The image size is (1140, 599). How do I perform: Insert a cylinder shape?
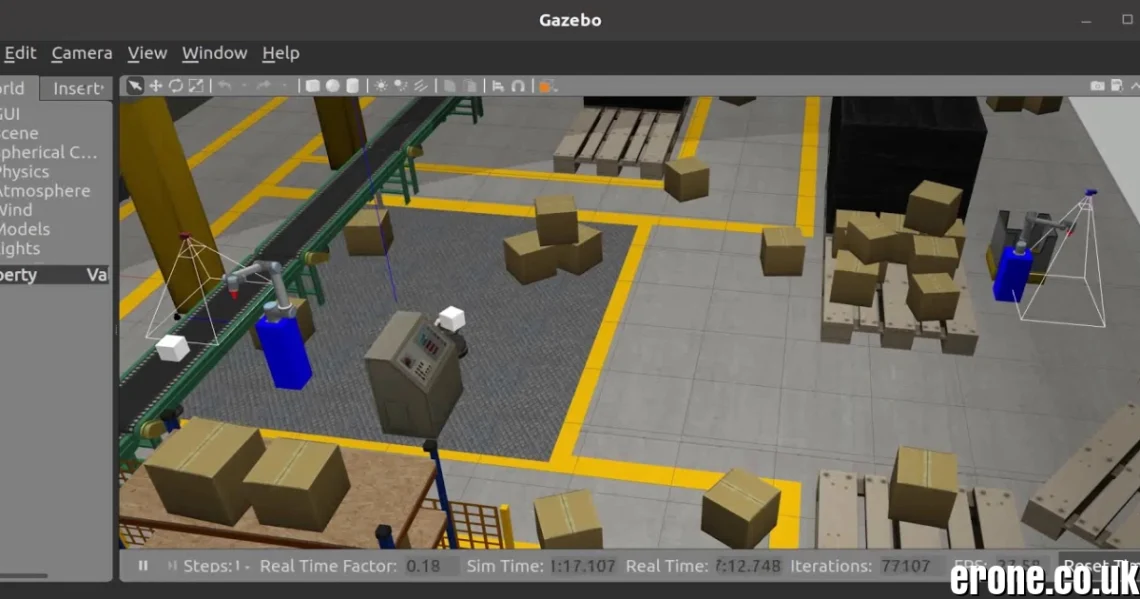(x=352, y=86)
